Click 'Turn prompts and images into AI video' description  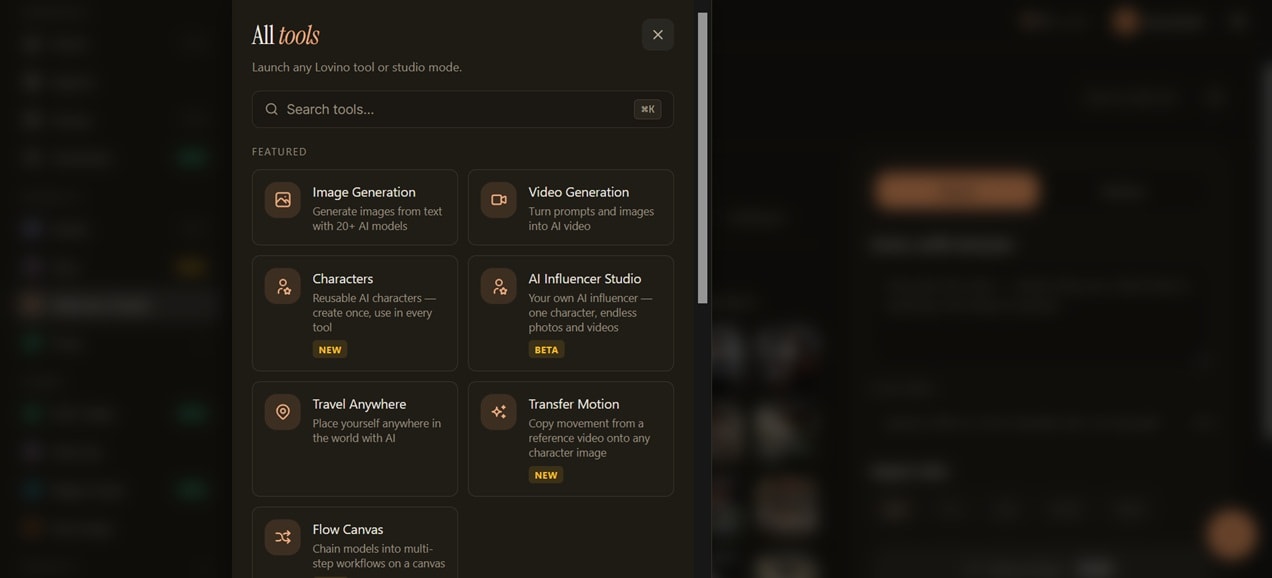[591, 219]
